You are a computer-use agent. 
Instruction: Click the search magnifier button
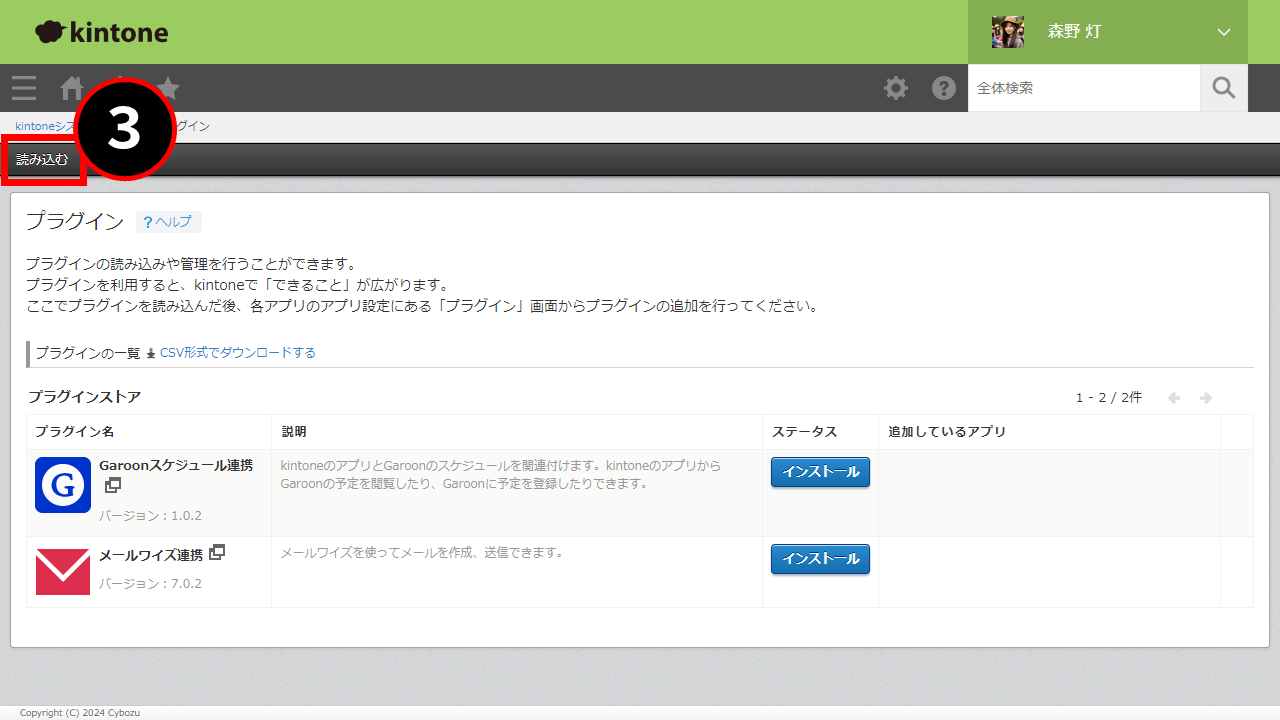pyautogui.click(x=1224, y=88)
